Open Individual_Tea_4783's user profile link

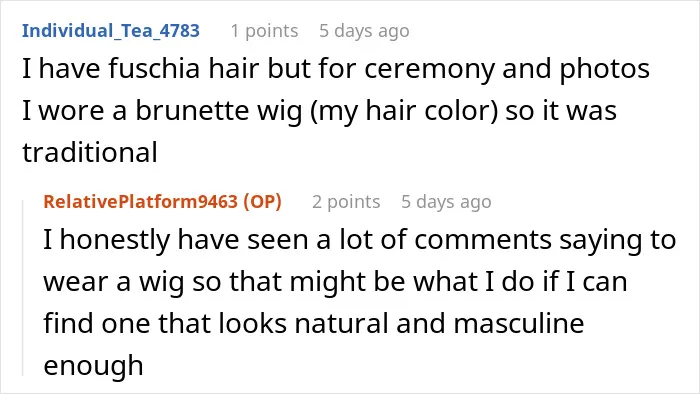point(111,31)
